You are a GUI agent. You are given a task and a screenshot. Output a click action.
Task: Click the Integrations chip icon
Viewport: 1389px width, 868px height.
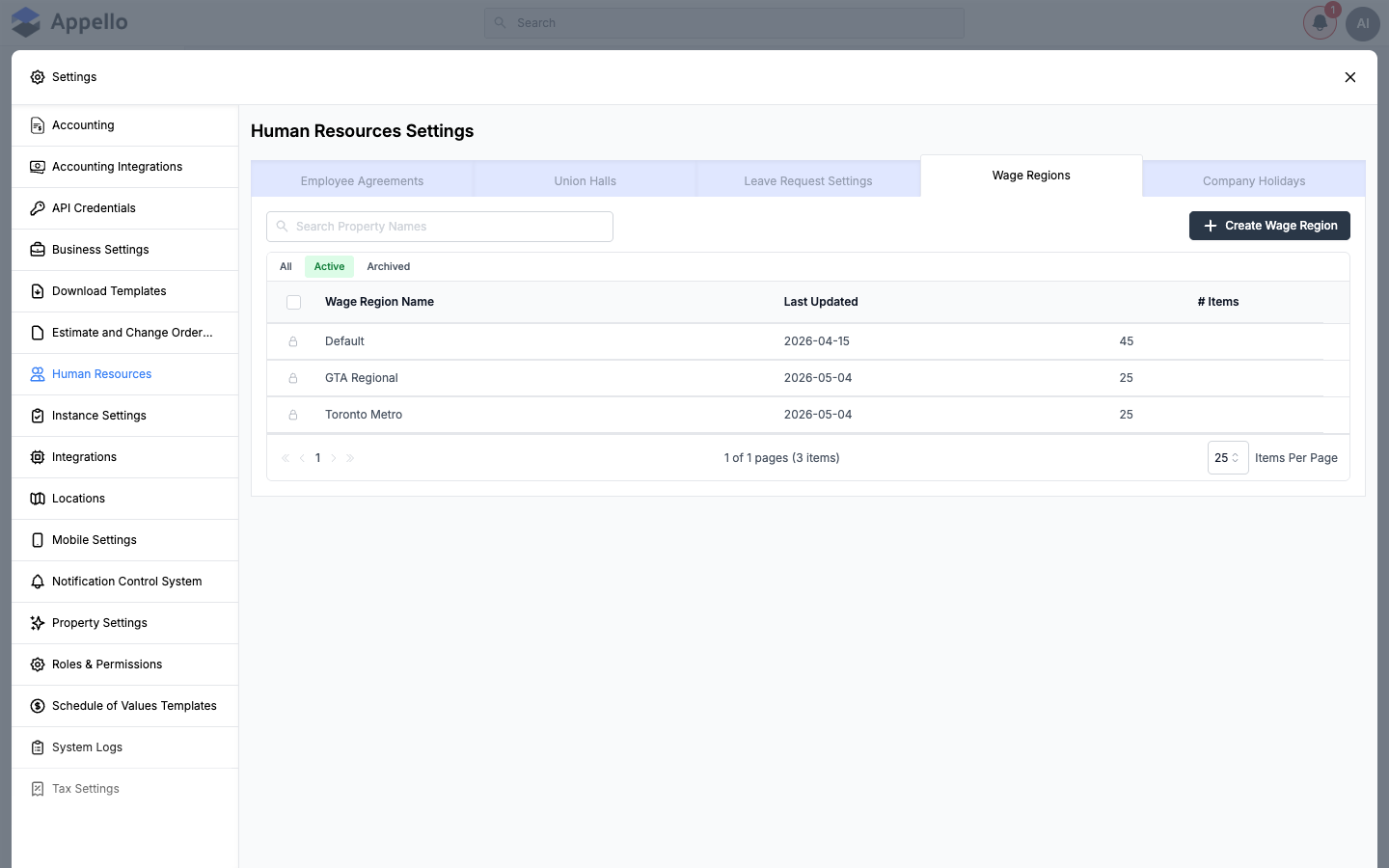(x=38, y=457)
